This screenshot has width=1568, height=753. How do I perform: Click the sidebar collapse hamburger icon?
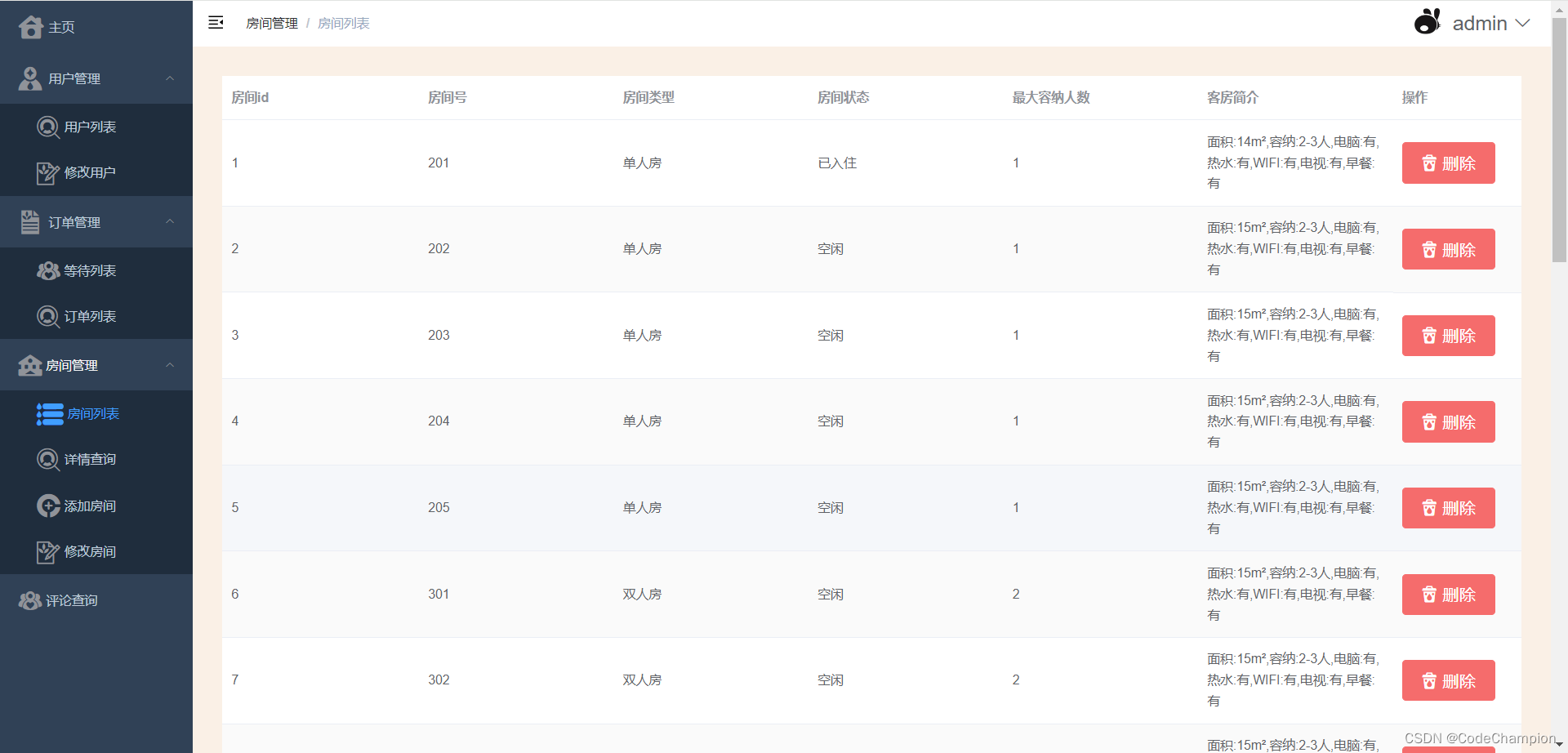(x=216, y=22)
